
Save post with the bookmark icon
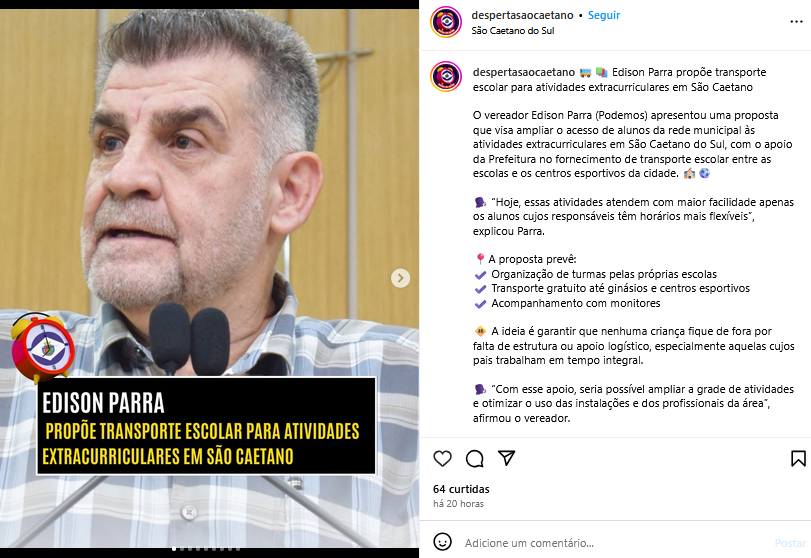(798, 459)
